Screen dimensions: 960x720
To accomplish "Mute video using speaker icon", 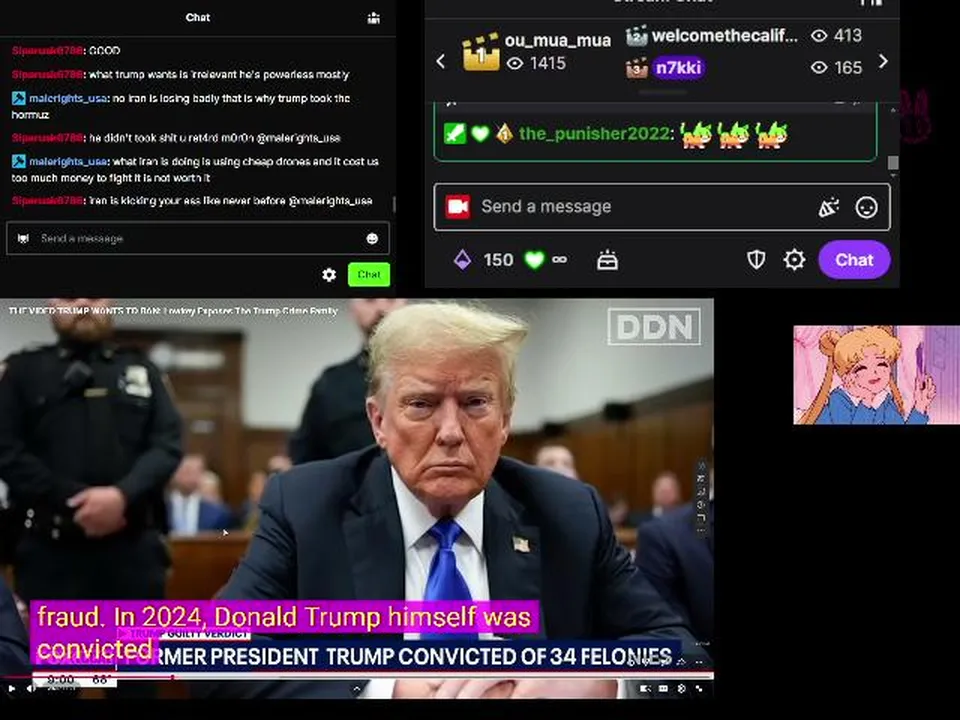I will point(31,689).
